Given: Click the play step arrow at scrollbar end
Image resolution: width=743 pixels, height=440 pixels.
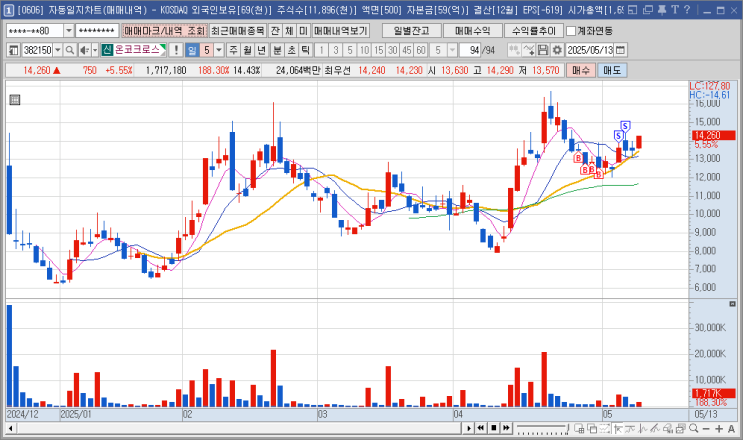Looking at the screenshot, I should click(x=468, y=428).
